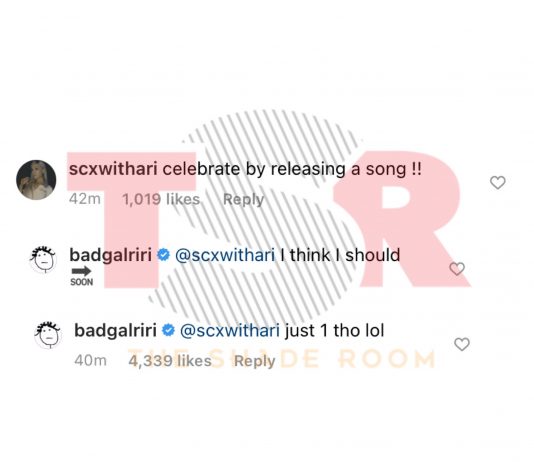Open scxwithari's profile picture

36,180
